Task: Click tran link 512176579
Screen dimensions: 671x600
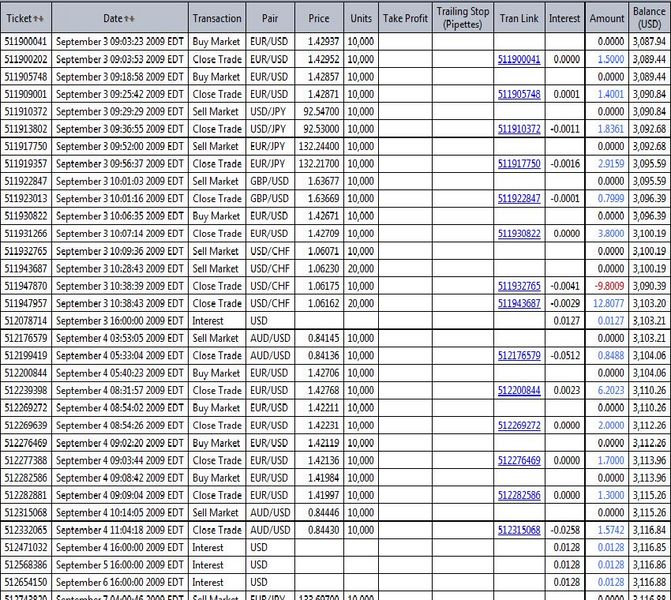Action: 519,355
